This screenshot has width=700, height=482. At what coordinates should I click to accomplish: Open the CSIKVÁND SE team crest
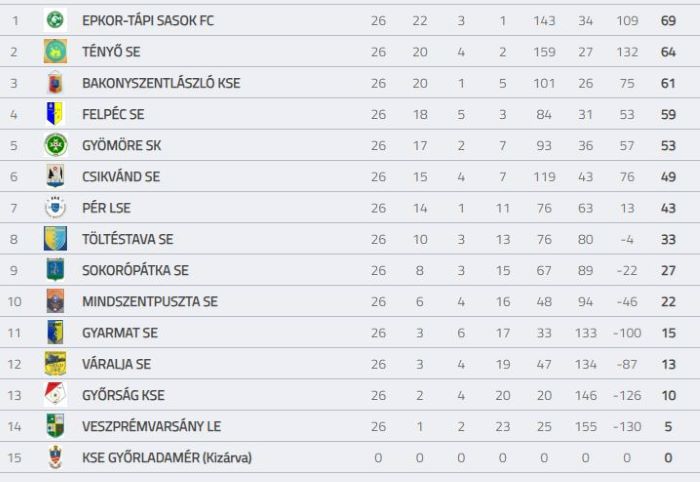coord(55,176)
